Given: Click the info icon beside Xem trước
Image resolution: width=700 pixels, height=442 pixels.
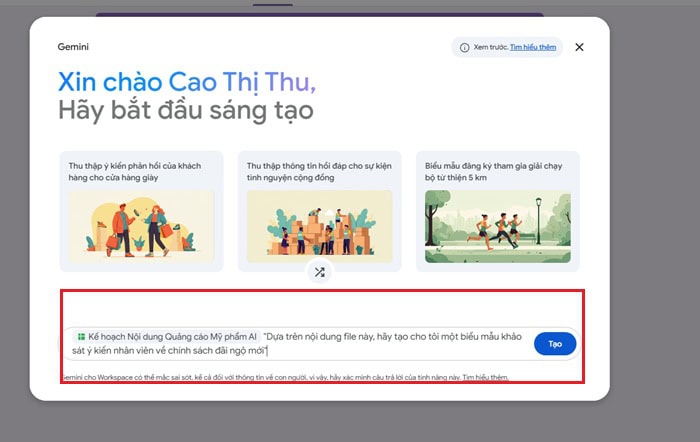Looking at the screenshot, I should coord(464,47).
